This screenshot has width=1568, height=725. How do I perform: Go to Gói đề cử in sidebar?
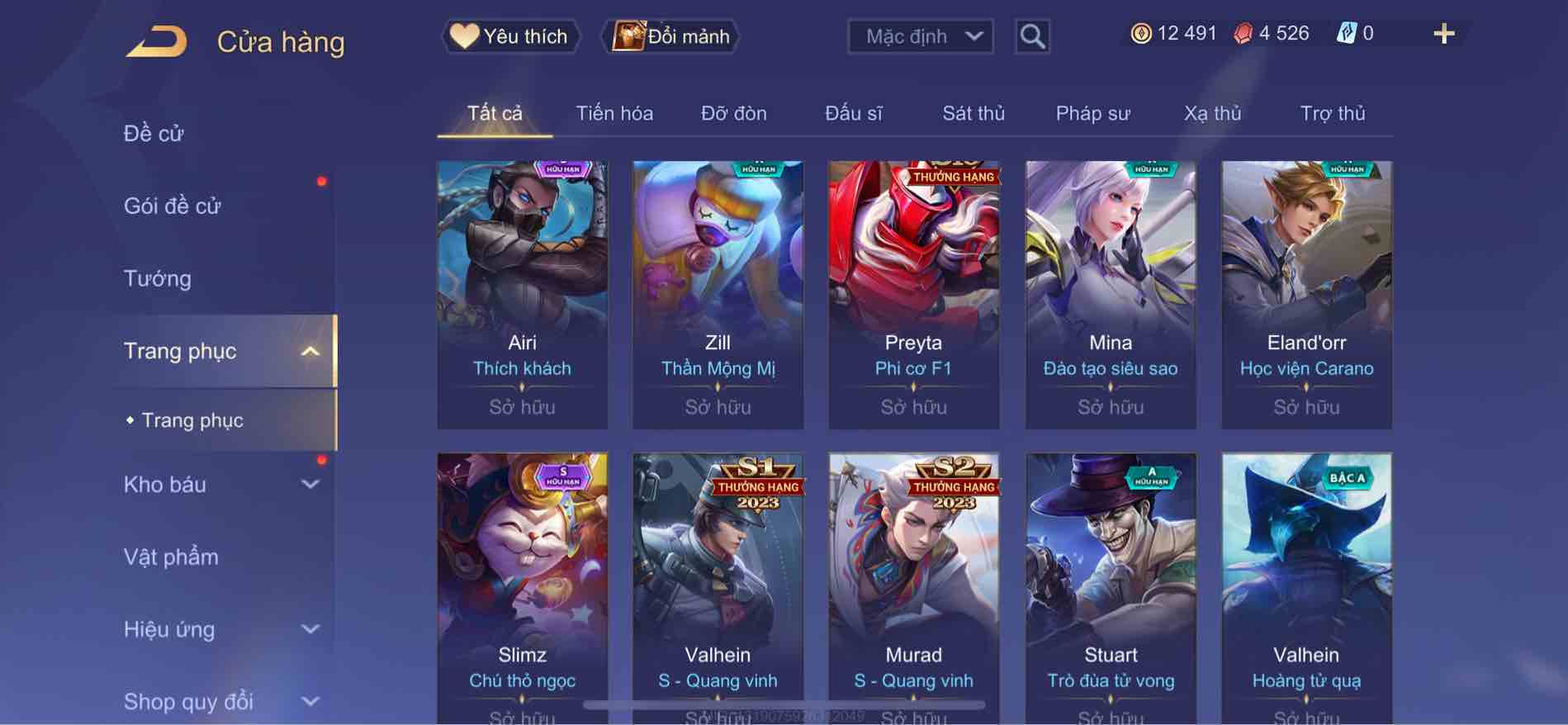[173, 206]
